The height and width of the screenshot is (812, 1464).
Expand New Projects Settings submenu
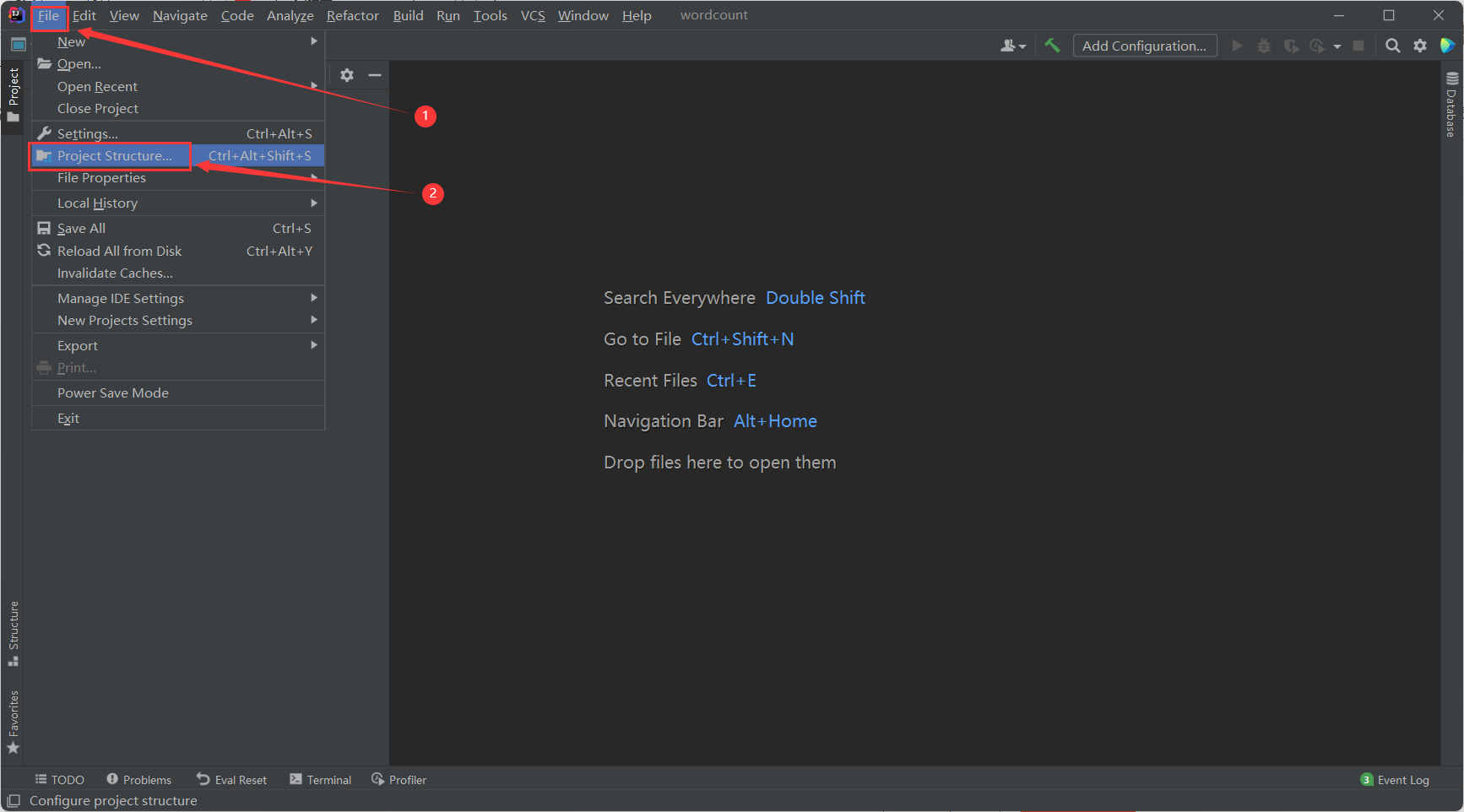coord(178,321)
